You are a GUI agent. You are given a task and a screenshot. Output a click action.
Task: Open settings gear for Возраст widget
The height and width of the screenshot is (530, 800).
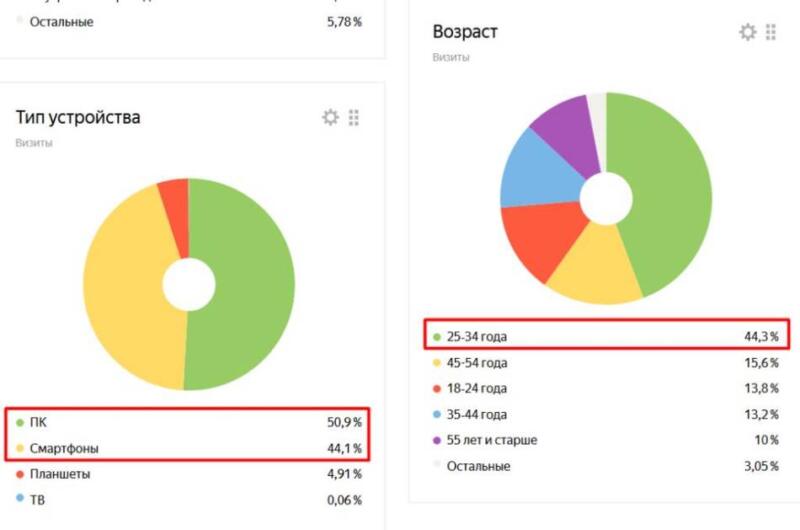coord(747,32)
